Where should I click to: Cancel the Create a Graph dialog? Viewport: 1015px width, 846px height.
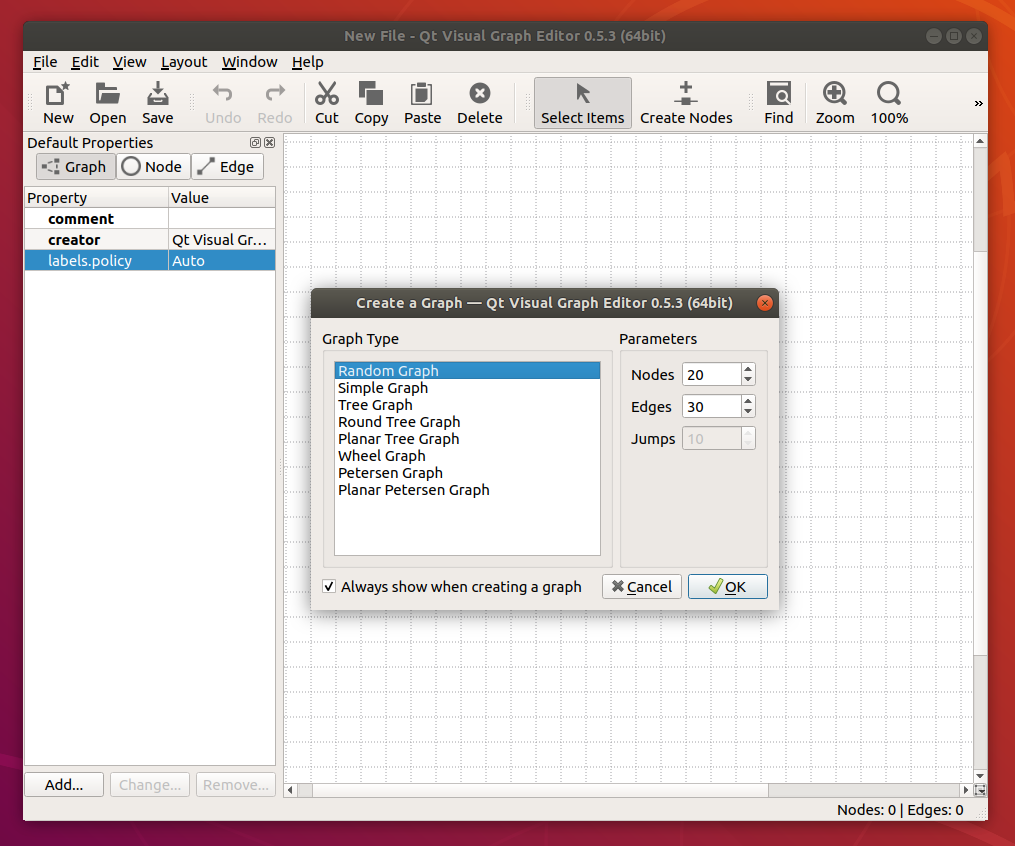click(x=641, y=586)
